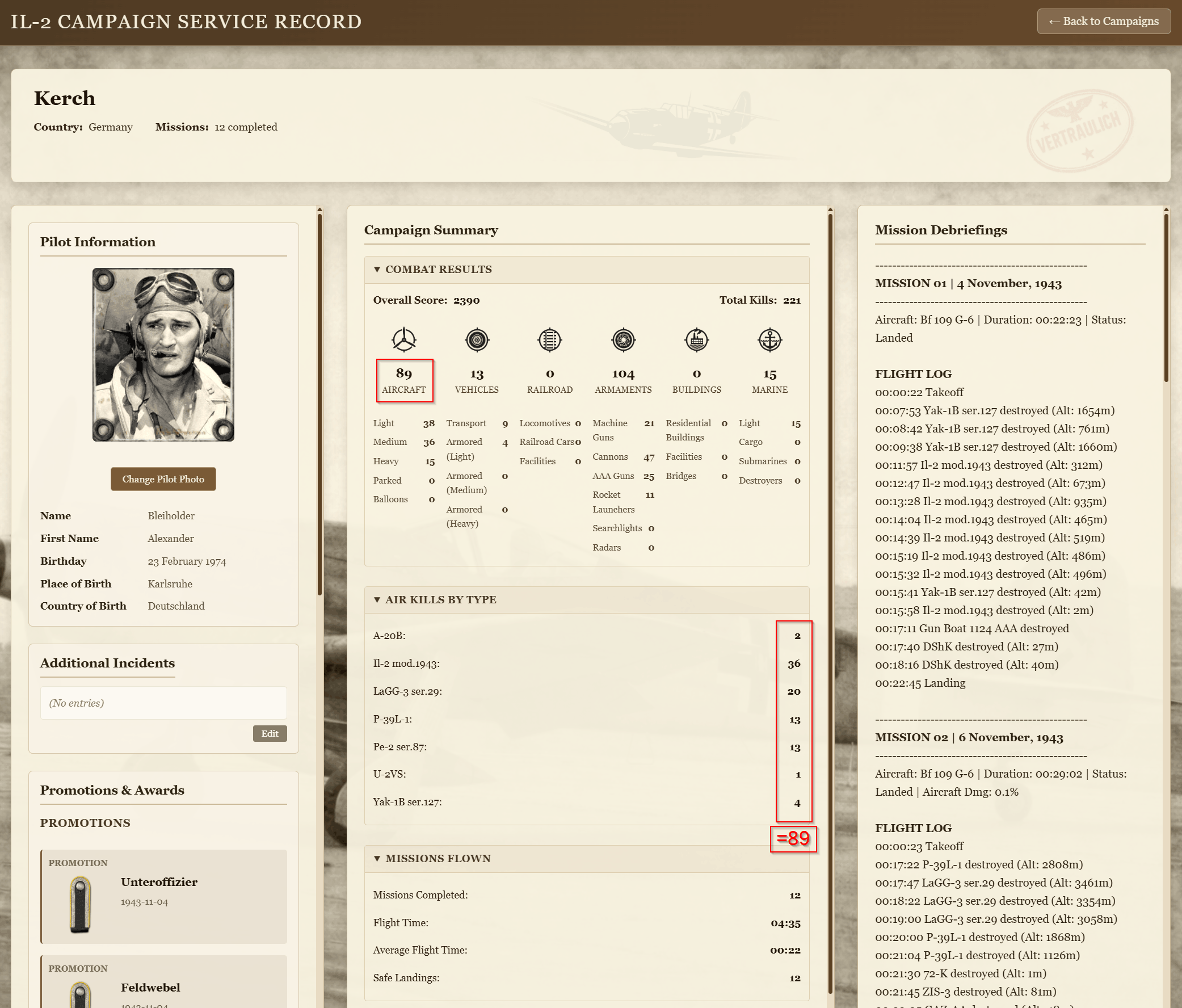Screen dimensions: 1182x1008
Task: Open Change Pilot Photo
Action: 163,478
